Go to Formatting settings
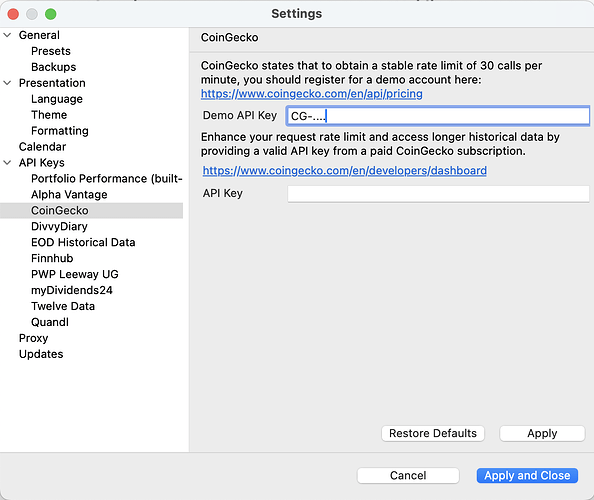 (x=60, y=131)
